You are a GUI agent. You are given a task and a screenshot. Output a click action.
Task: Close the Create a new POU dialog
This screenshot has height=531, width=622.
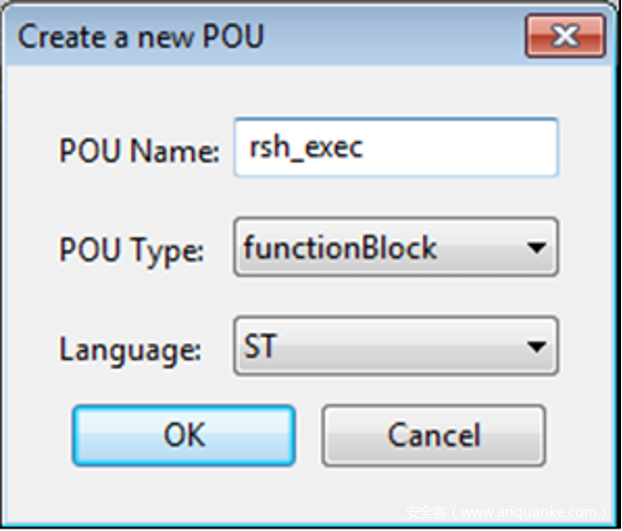pyautogui.click(x=564, y=38)
